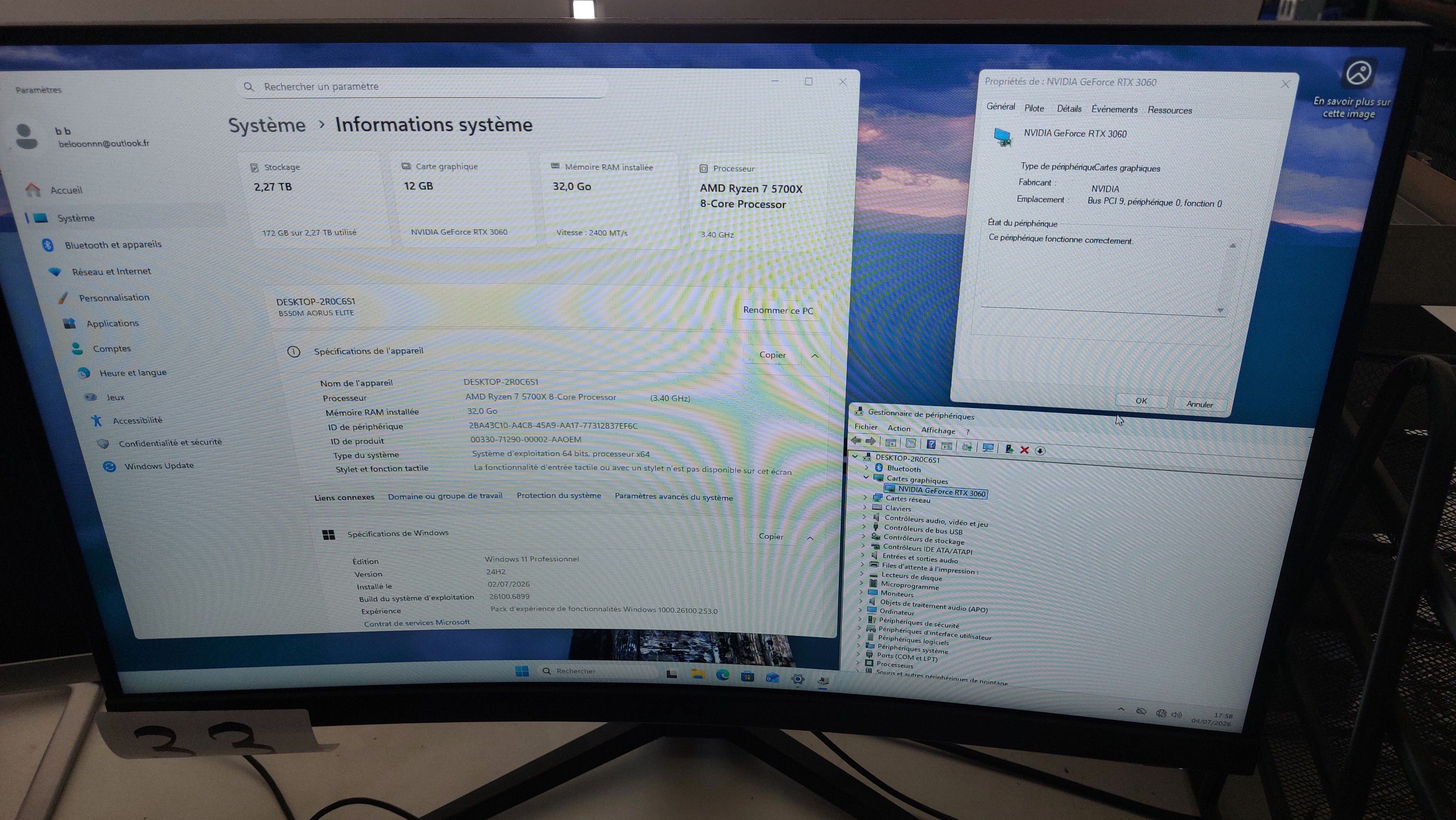
Task: Click the update driver green-arrow icon
Action: (1009, 449)
